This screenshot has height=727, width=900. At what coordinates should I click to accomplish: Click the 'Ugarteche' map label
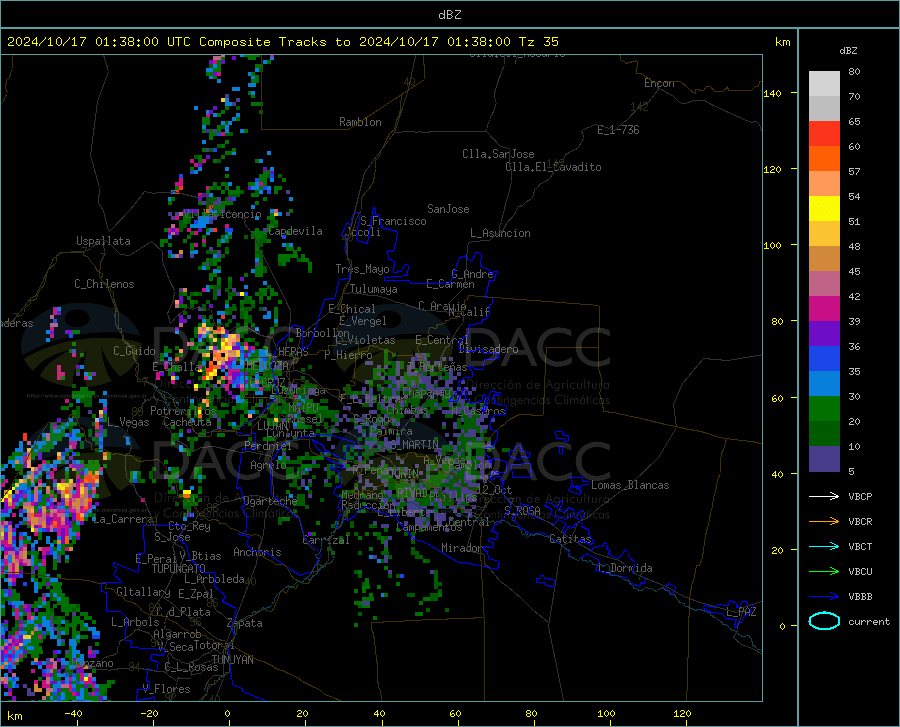tap(270, 500)
